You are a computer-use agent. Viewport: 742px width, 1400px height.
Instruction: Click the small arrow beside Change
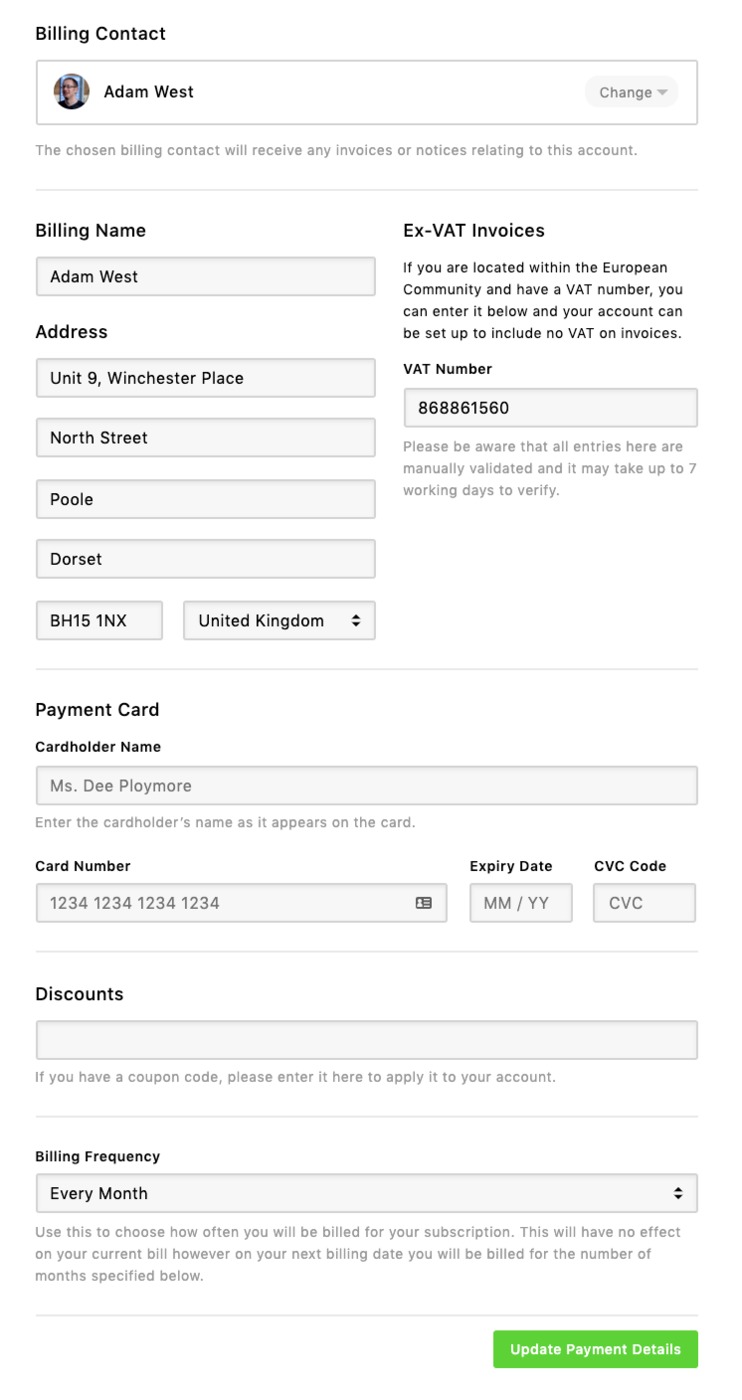pyautogui.click(x=662, y=93)
